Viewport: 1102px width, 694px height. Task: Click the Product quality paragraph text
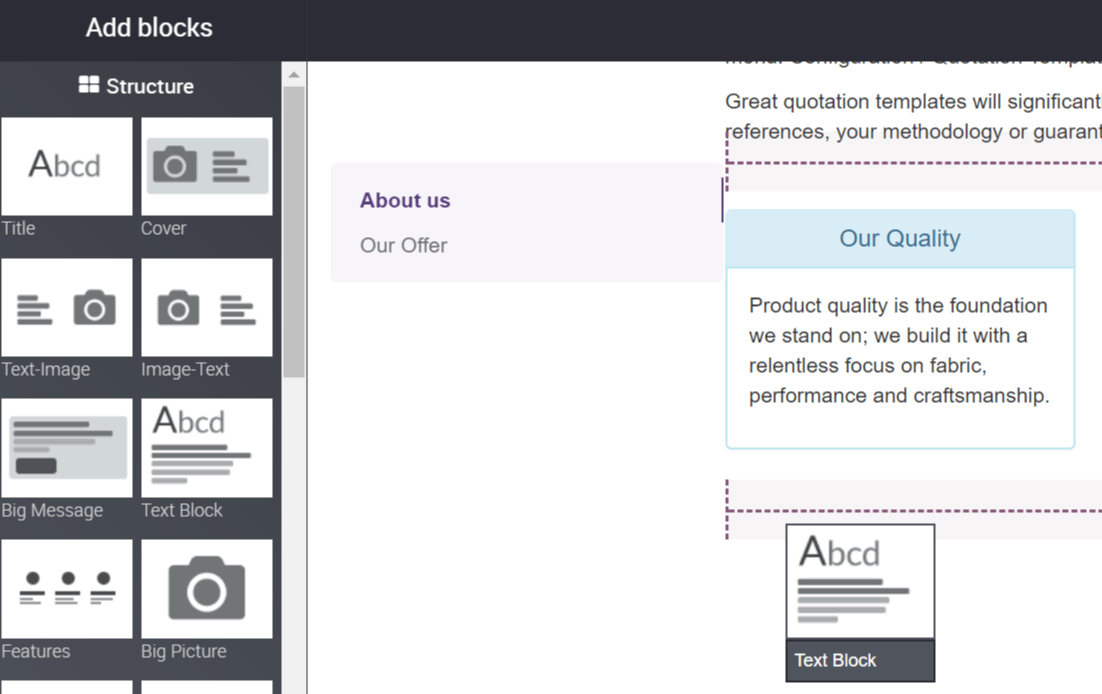(899, 350)
